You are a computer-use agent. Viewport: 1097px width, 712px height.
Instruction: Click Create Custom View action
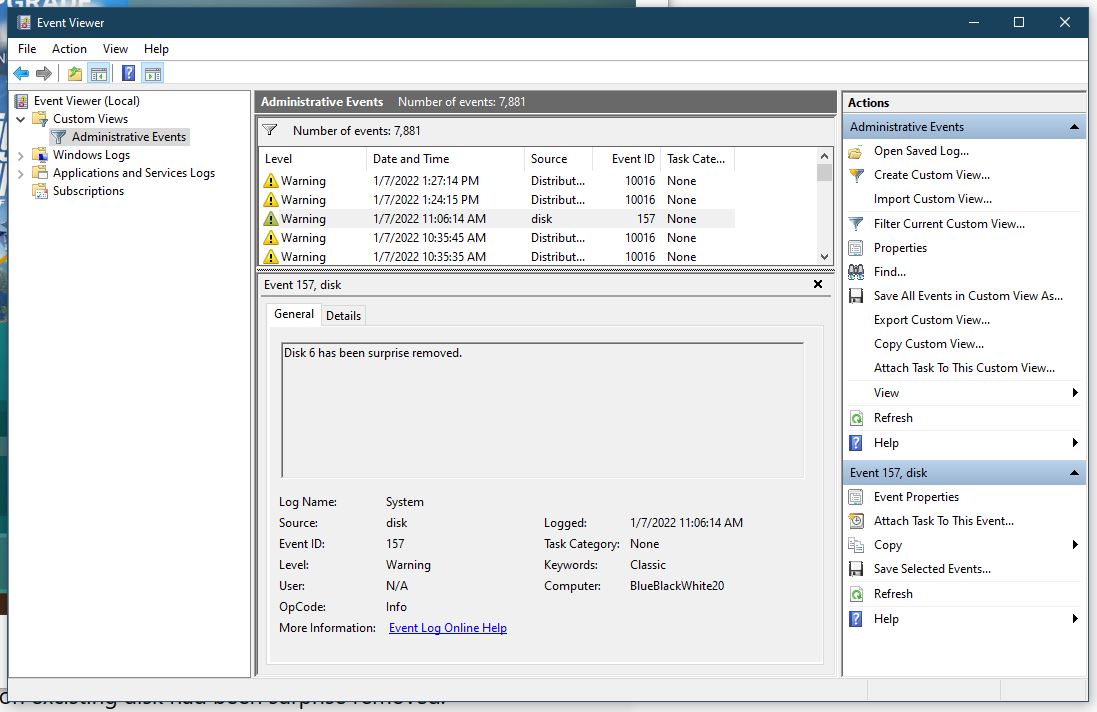932,175
